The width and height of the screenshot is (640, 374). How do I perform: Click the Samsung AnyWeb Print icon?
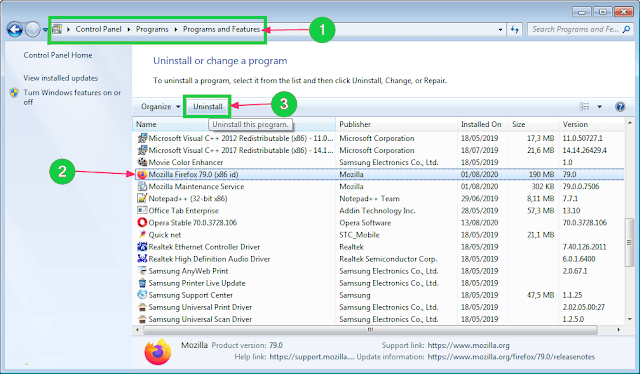click(x=142, y=271)
